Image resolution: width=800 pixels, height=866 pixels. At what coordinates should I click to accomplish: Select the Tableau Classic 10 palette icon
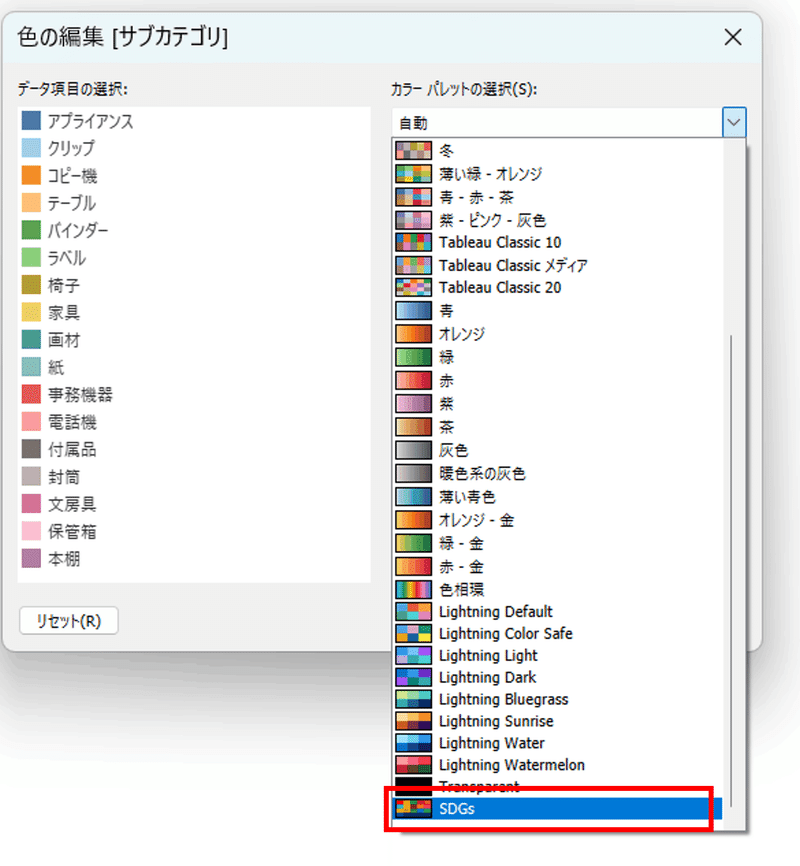[x=412, y=242]
